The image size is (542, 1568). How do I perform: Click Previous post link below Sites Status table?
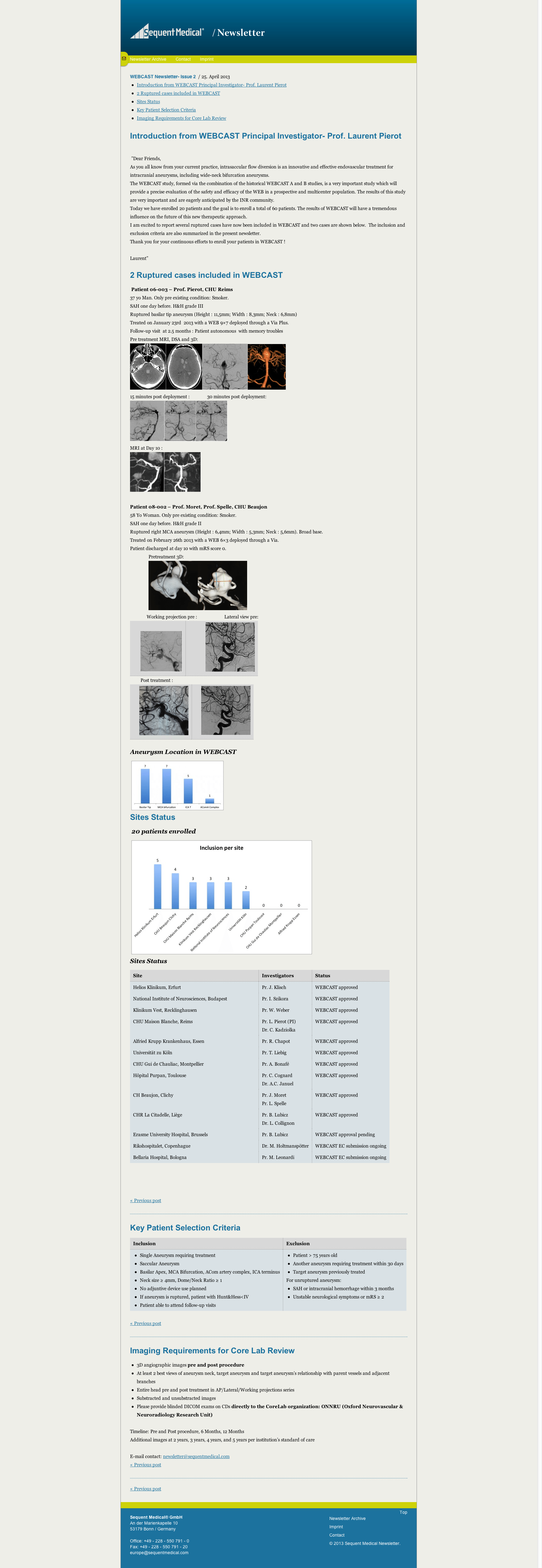click(145, 1201)
